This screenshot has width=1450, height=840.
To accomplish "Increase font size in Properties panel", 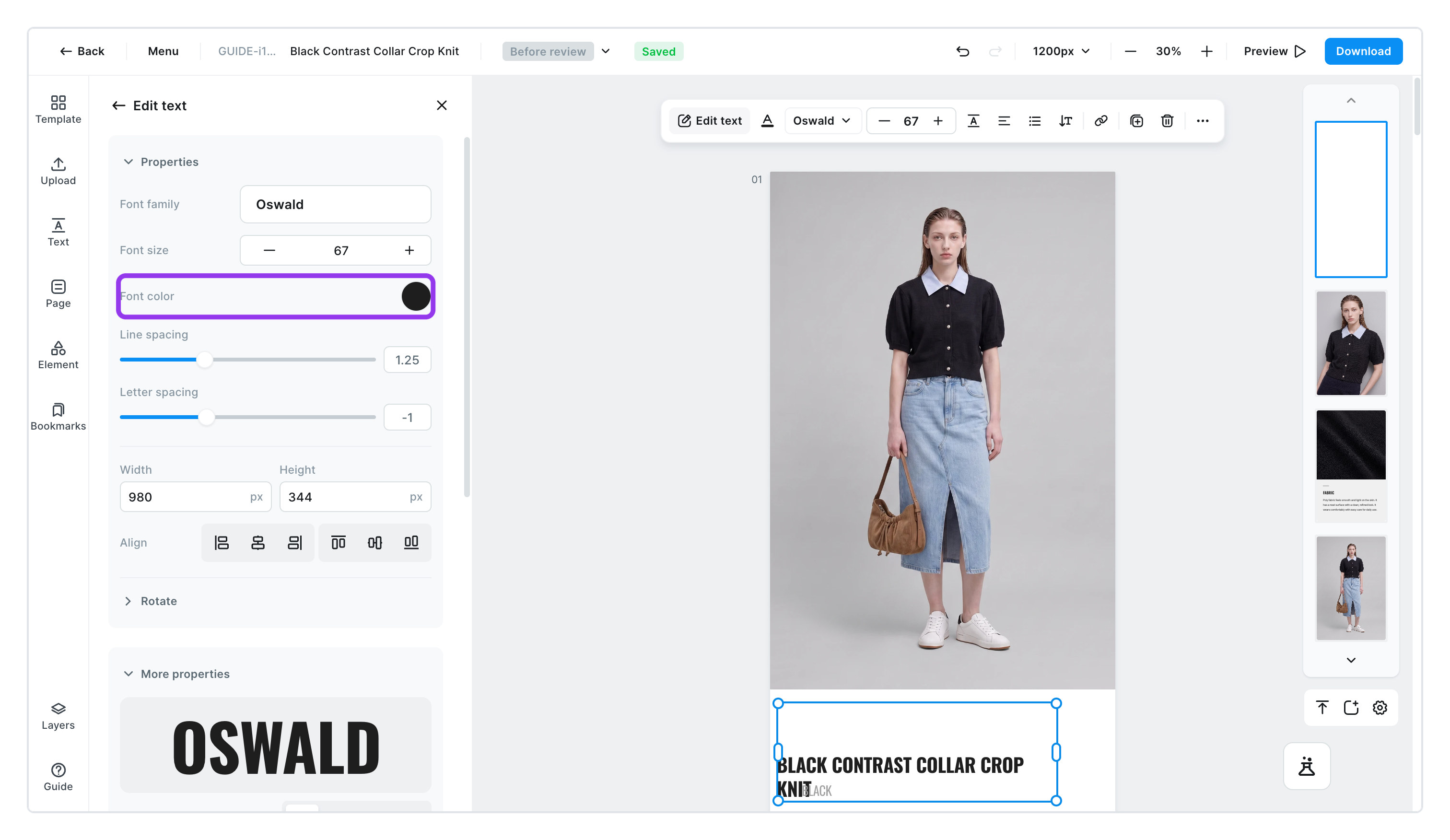I will pyautogui.click(x=409, y=250).
